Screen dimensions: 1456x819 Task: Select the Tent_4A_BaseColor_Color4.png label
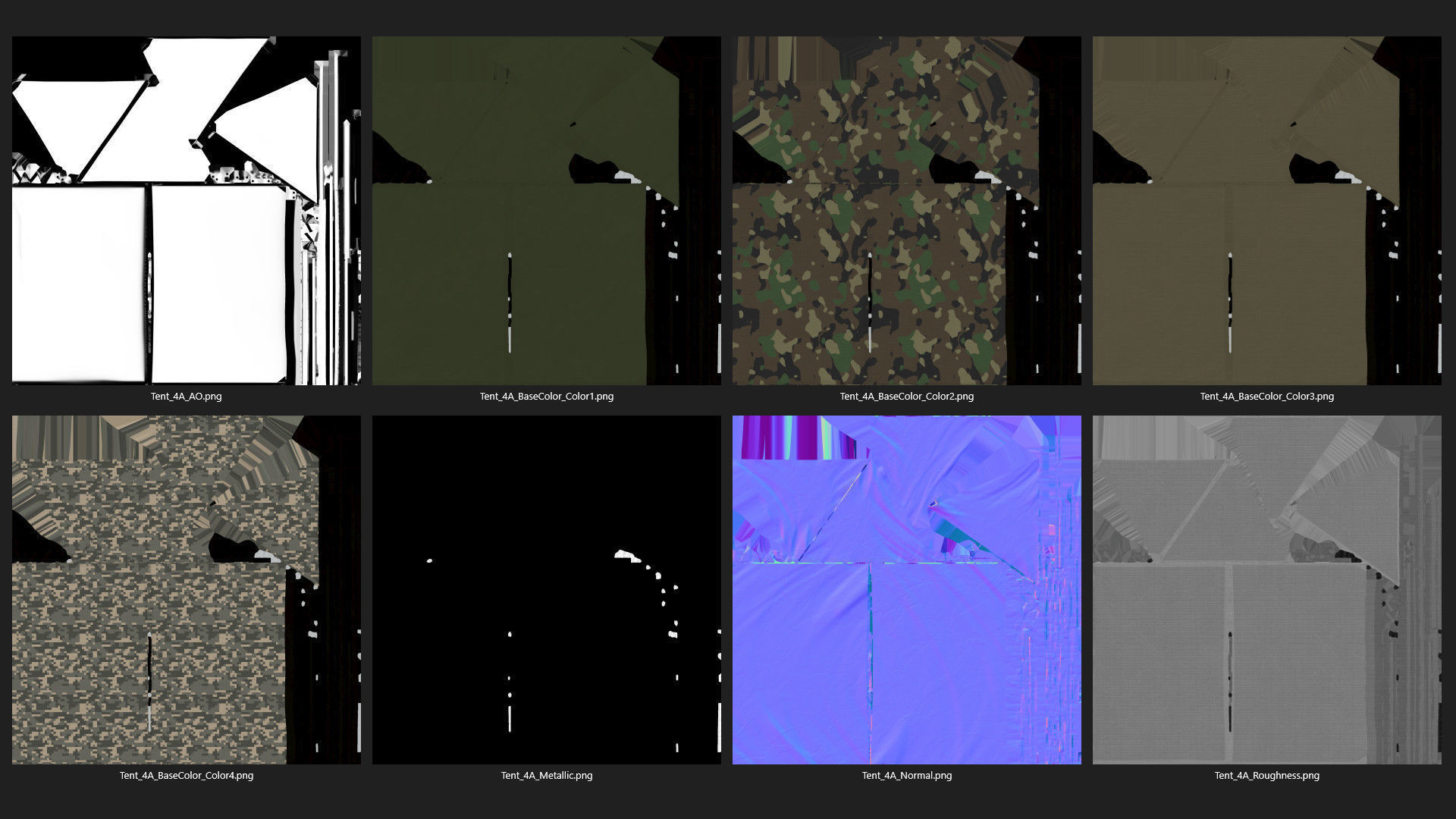pos(186,775)
